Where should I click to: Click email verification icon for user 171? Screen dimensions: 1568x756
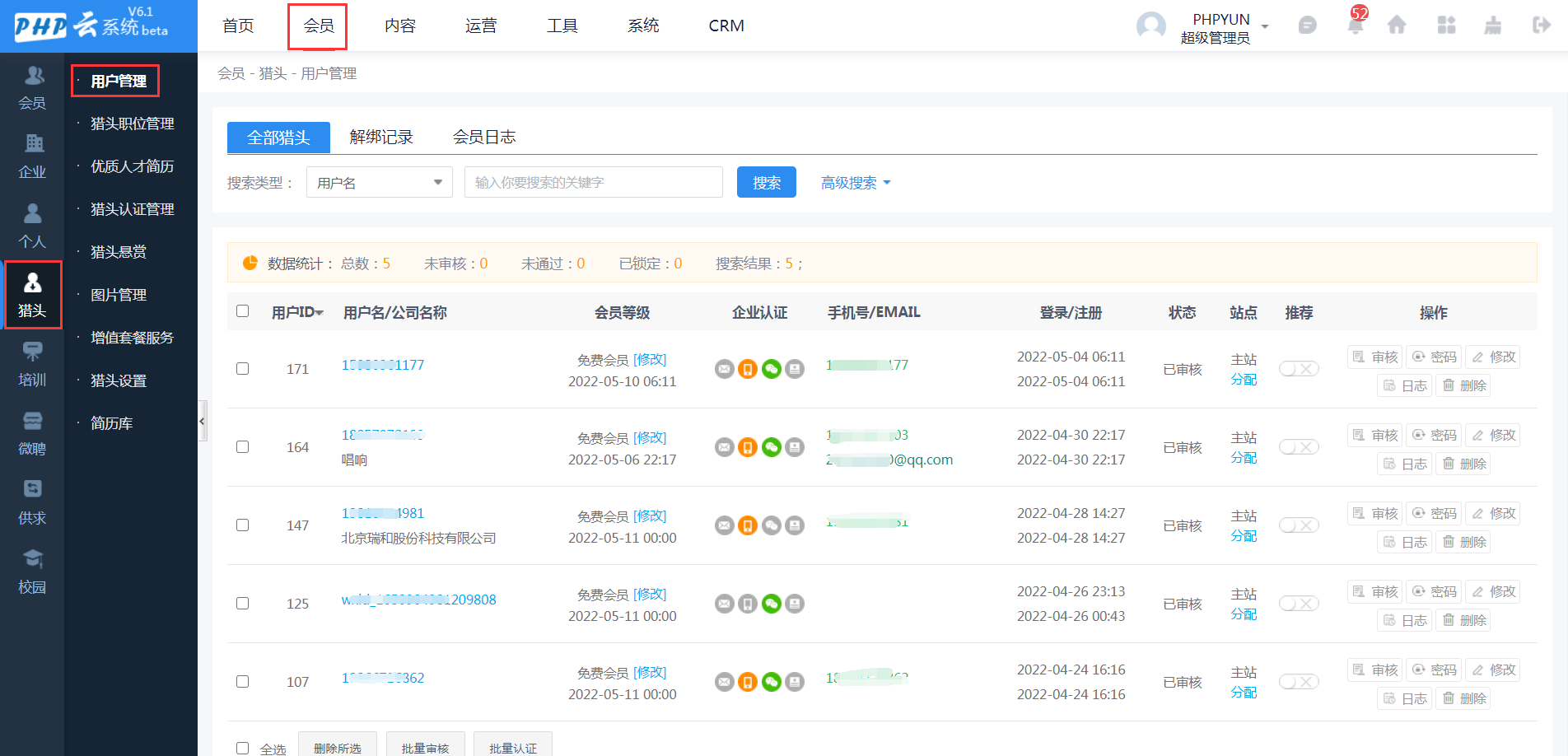click(724, 369)
